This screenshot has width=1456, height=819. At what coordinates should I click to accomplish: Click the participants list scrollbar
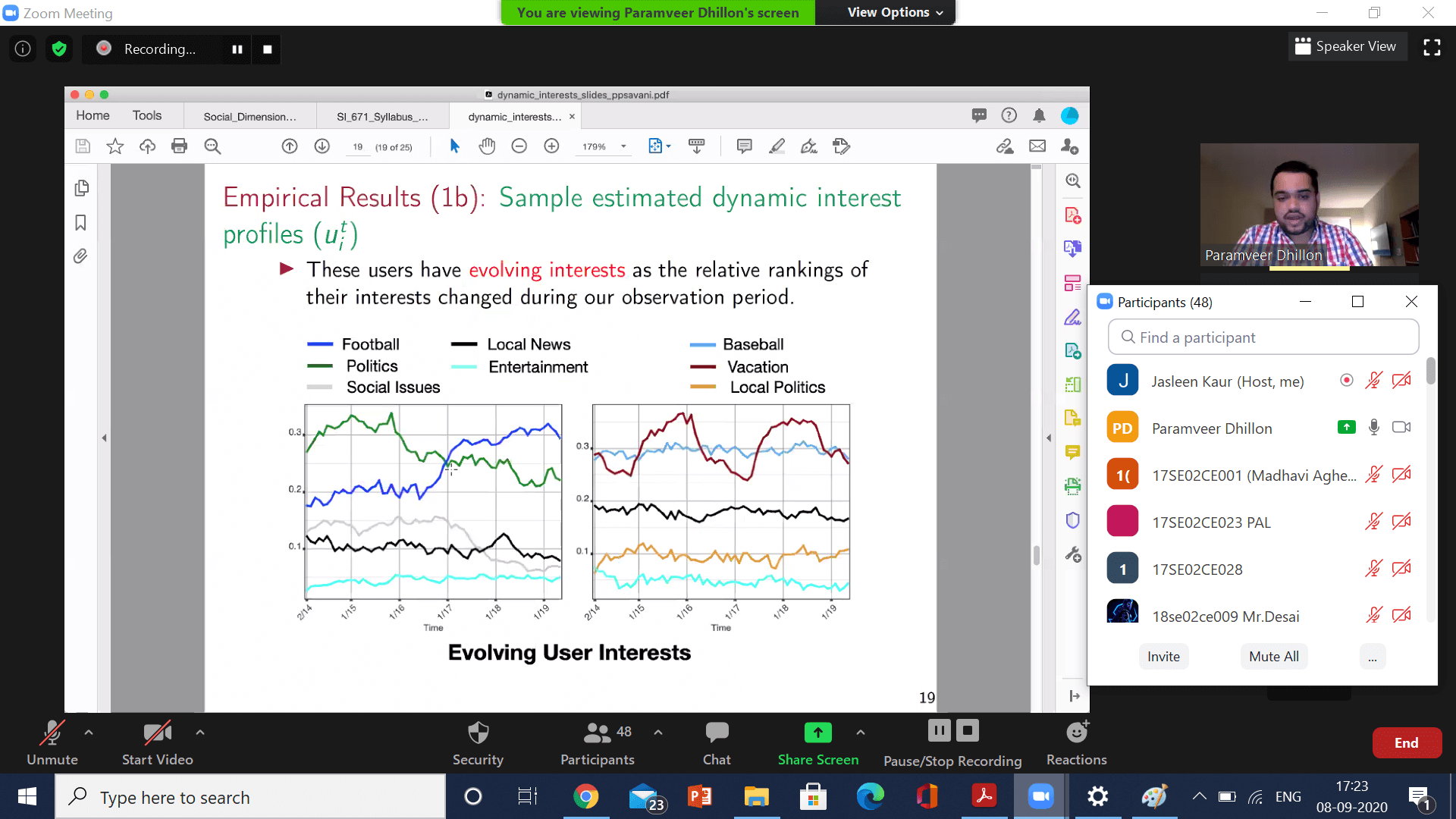pyautogui.click(x=1430, y=372)
